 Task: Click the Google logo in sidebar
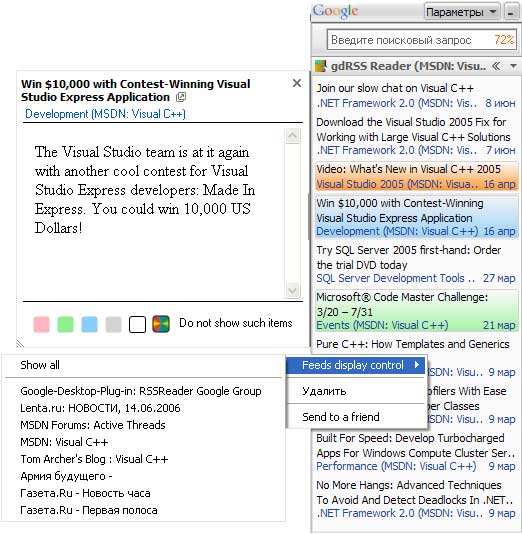coord(335,11)
